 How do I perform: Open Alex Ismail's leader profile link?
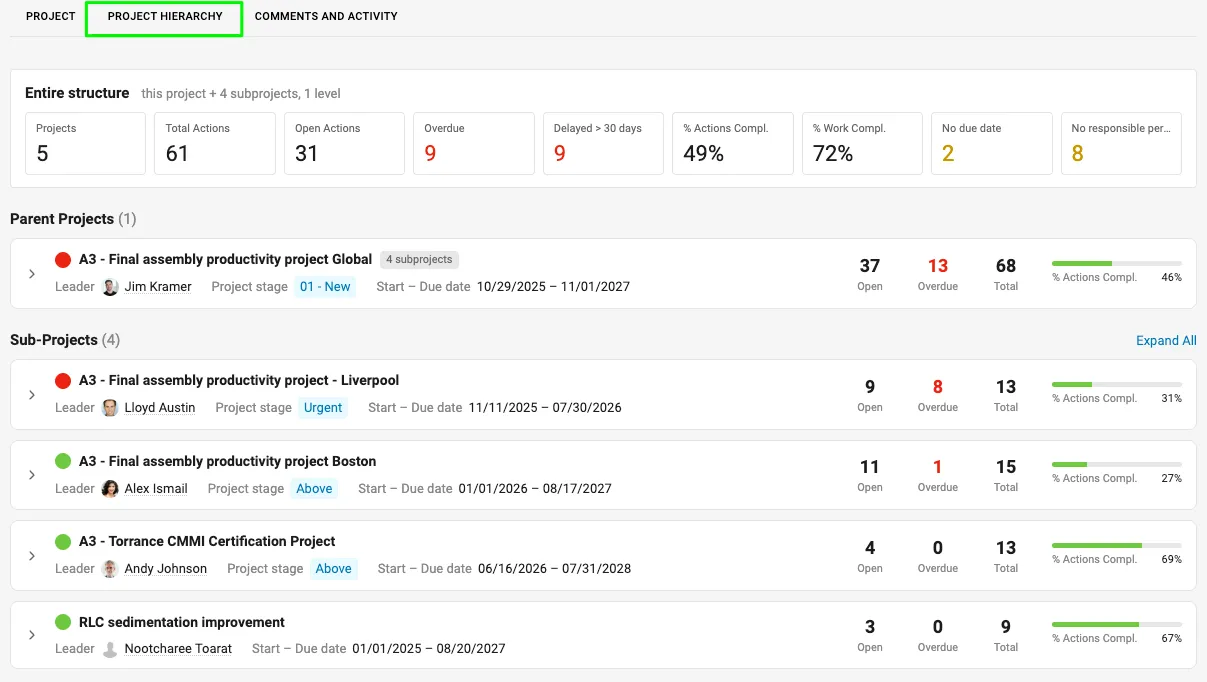pyautogui.click(x=156, y=489)
